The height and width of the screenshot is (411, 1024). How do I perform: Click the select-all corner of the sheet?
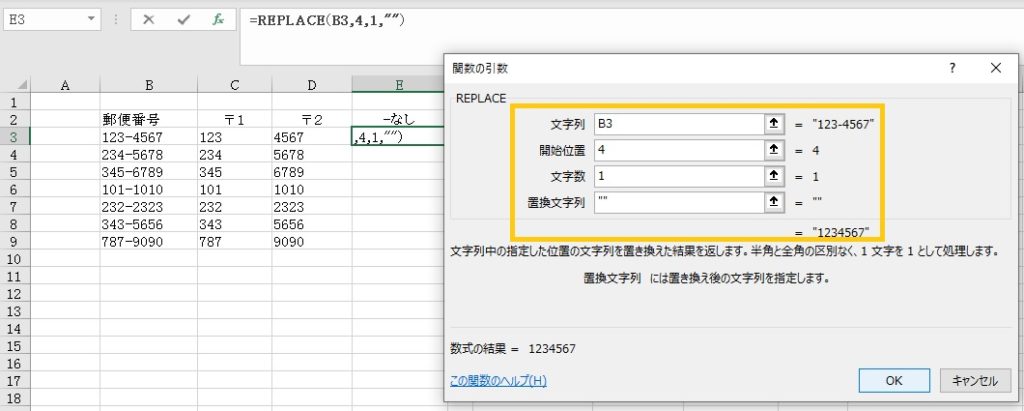click(x=14, y=86)
